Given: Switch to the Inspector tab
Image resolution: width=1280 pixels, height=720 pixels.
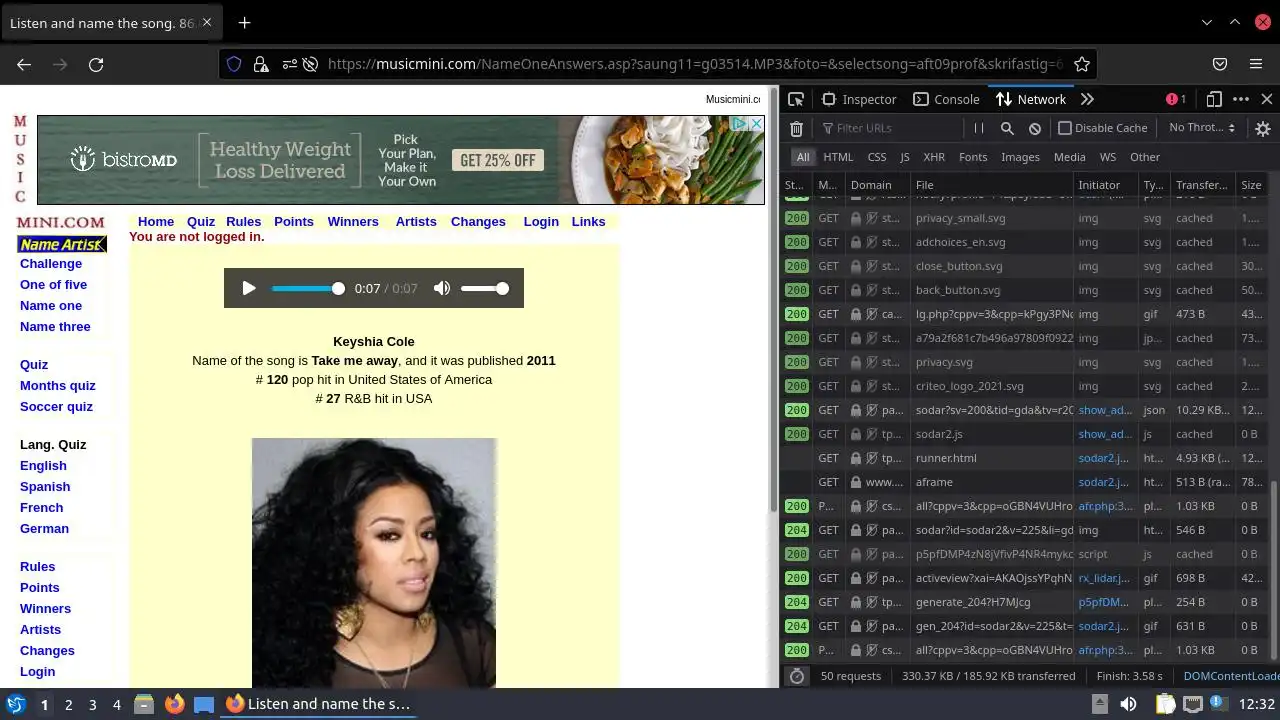Looking at the screenshot, I should (x=859, y=99).
